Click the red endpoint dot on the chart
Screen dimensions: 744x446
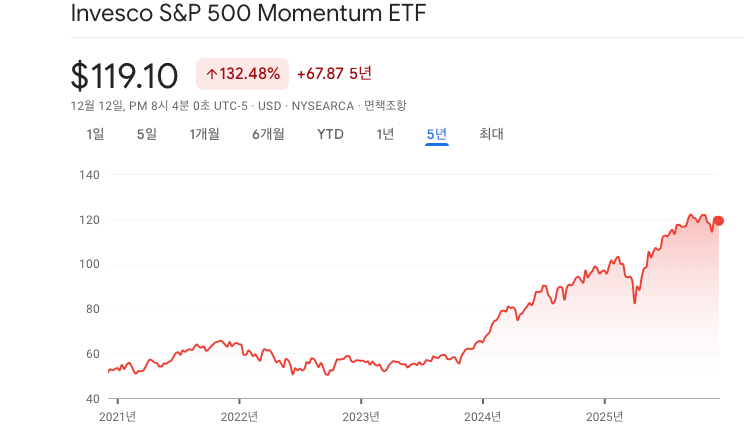[718, 221]
